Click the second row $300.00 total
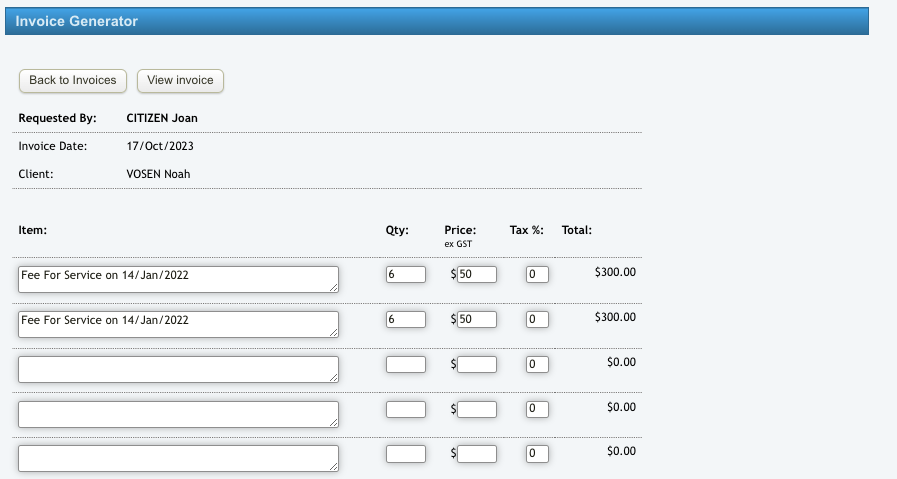Screen dimensions: 897x479 click(x=615, y=317)
